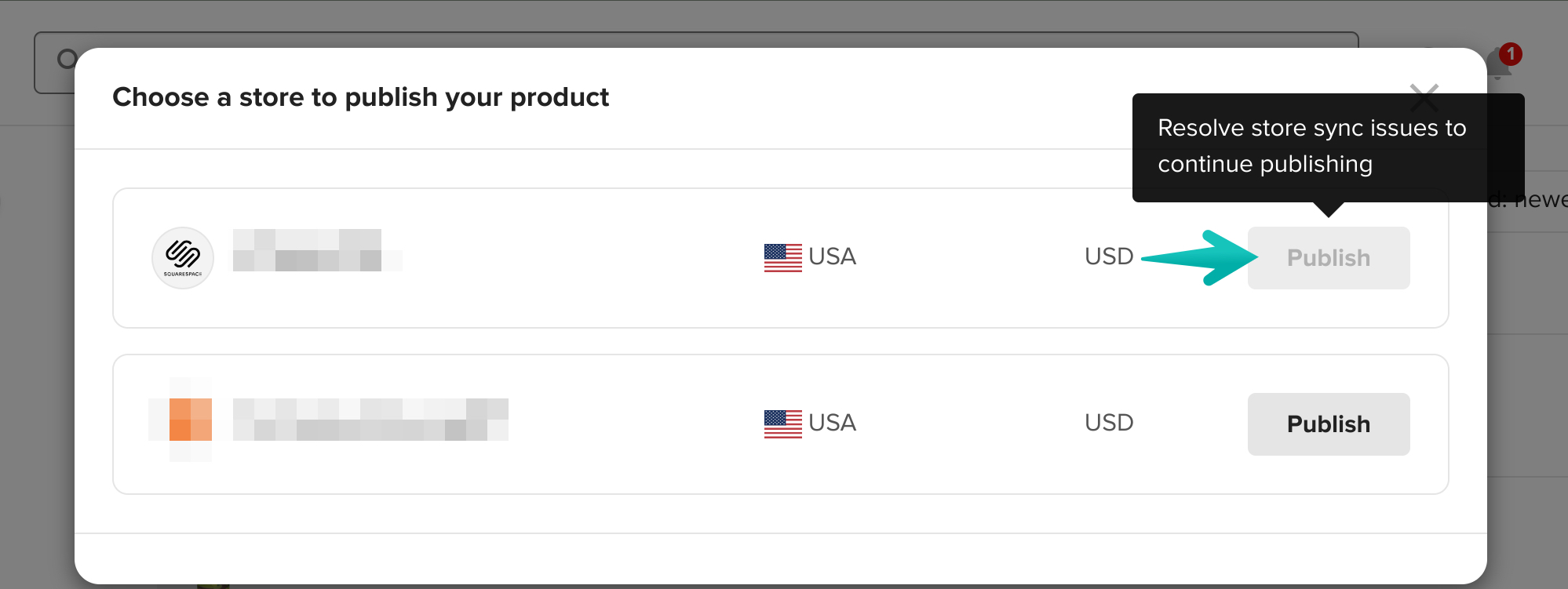Viewport: 1568px width, 589px height.
Task: Publish the product to the second store
Action: coord(1329,424)
